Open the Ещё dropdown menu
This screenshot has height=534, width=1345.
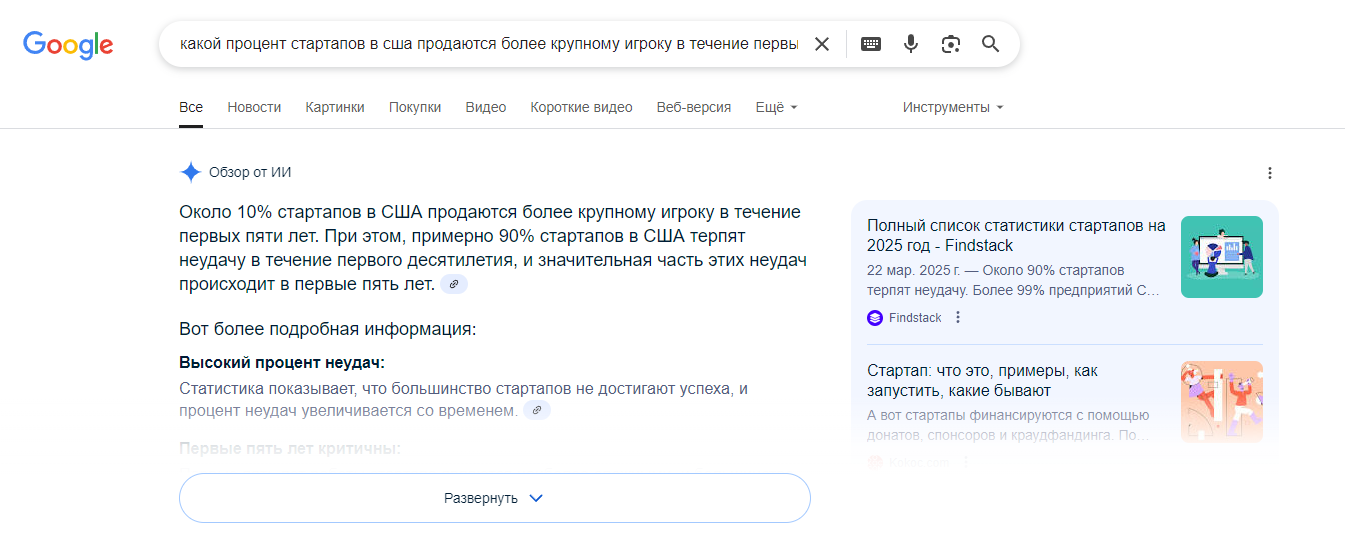[777, 107]
